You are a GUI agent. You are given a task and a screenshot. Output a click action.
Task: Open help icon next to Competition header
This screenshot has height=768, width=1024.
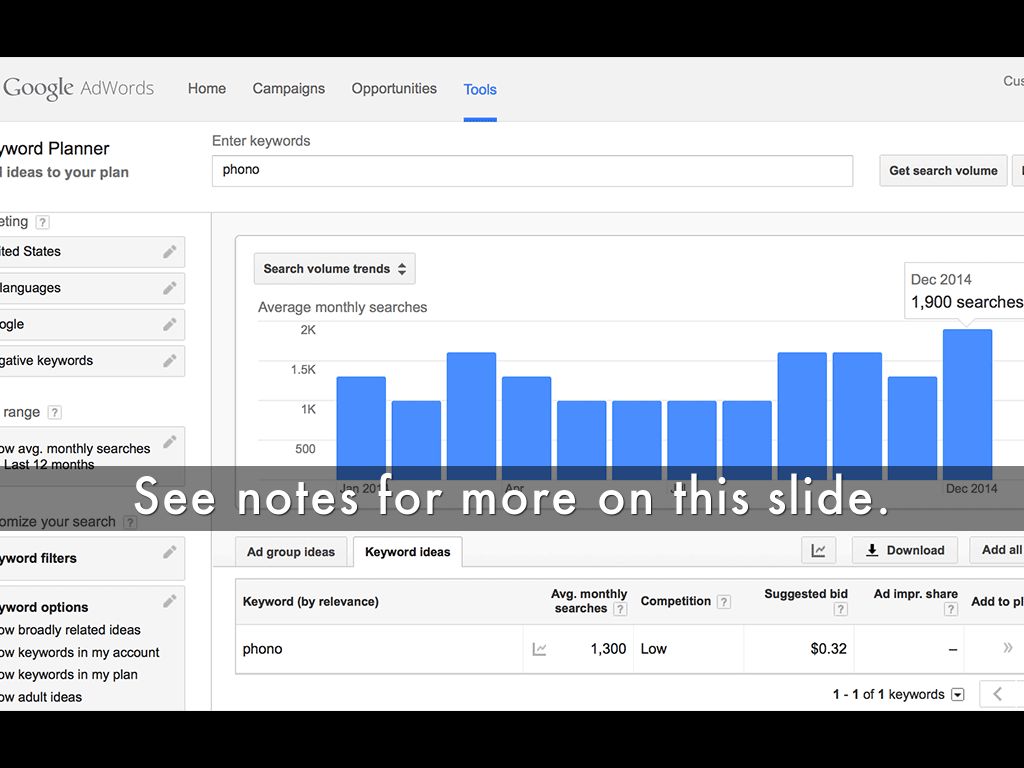pyautogui.click(x=724, y=602)
